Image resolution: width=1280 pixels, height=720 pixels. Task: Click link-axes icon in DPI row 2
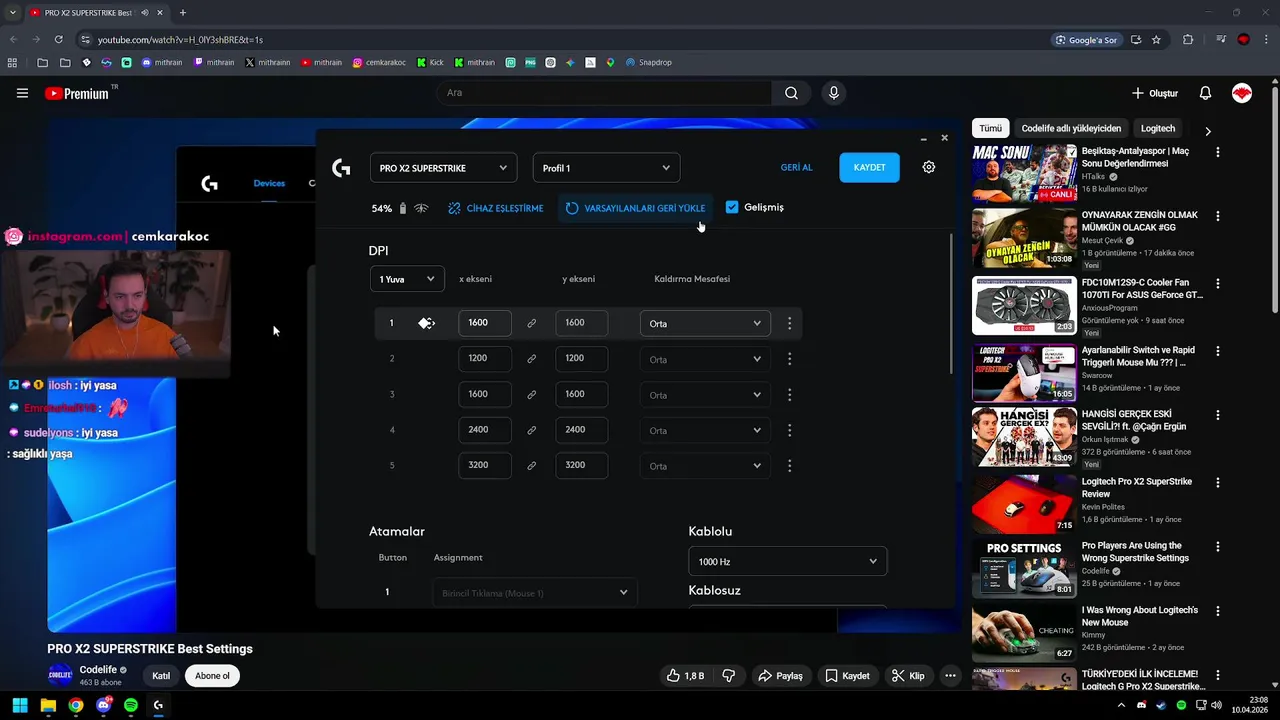[532, 358]
